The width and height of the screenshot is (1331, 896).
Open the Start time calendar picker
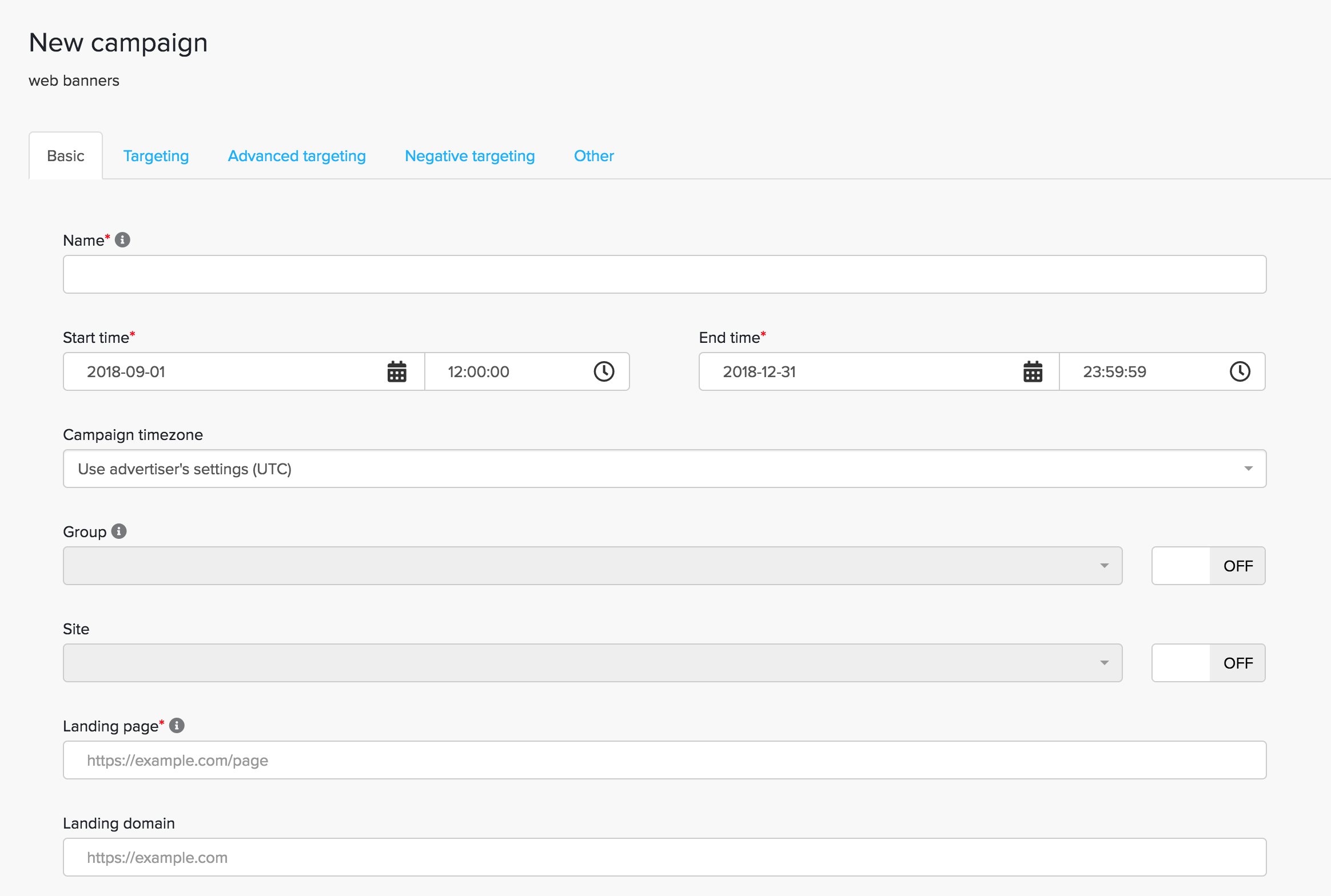tap(397, 372)
